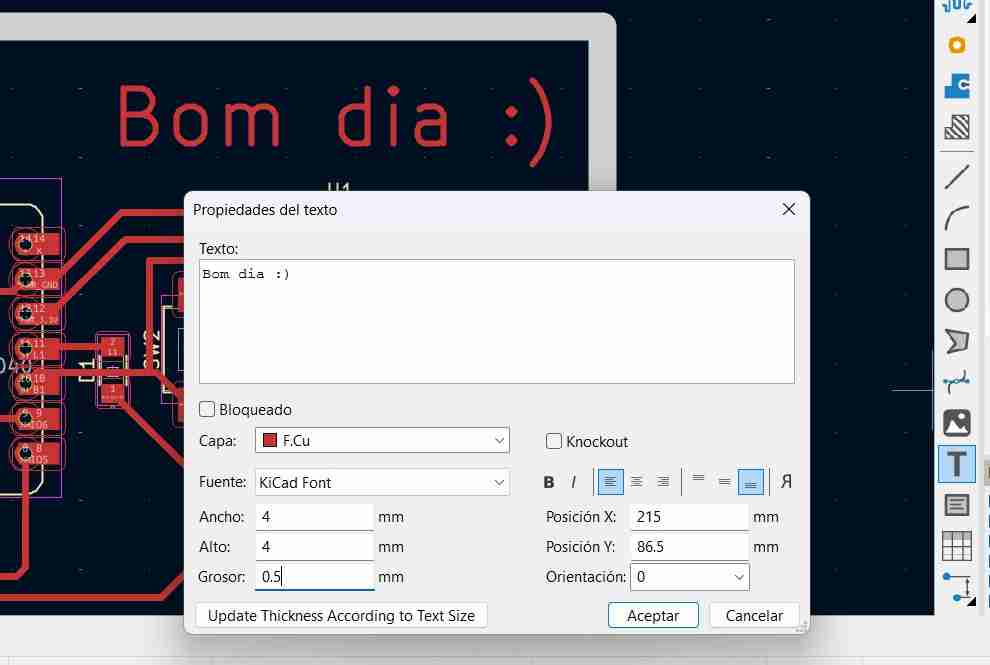Apply italic formatting to text
This screenshot has width=990, height=665.
coord(572,481)
